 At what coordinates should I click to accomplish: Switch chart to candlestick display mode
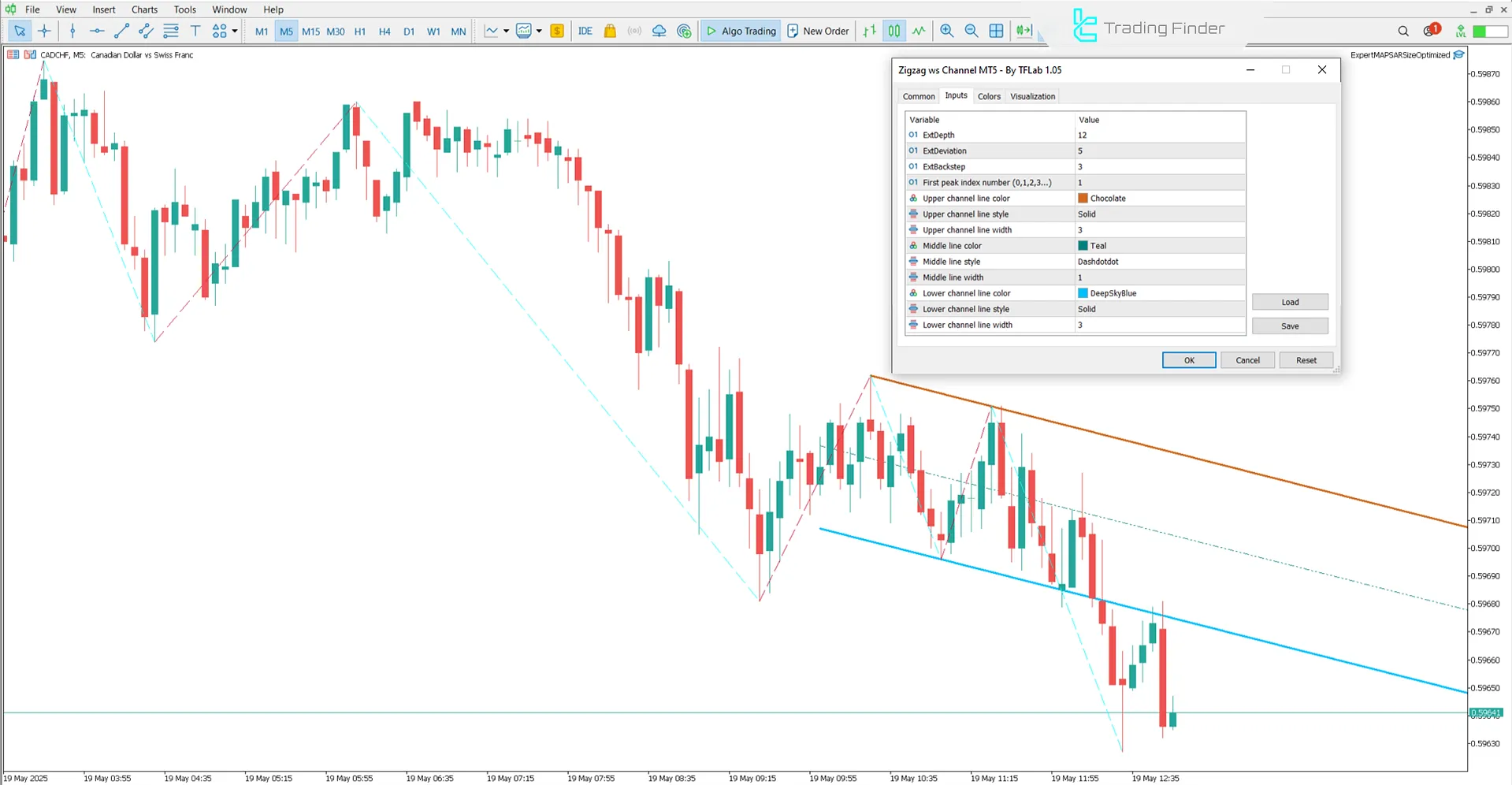[893, 31]
